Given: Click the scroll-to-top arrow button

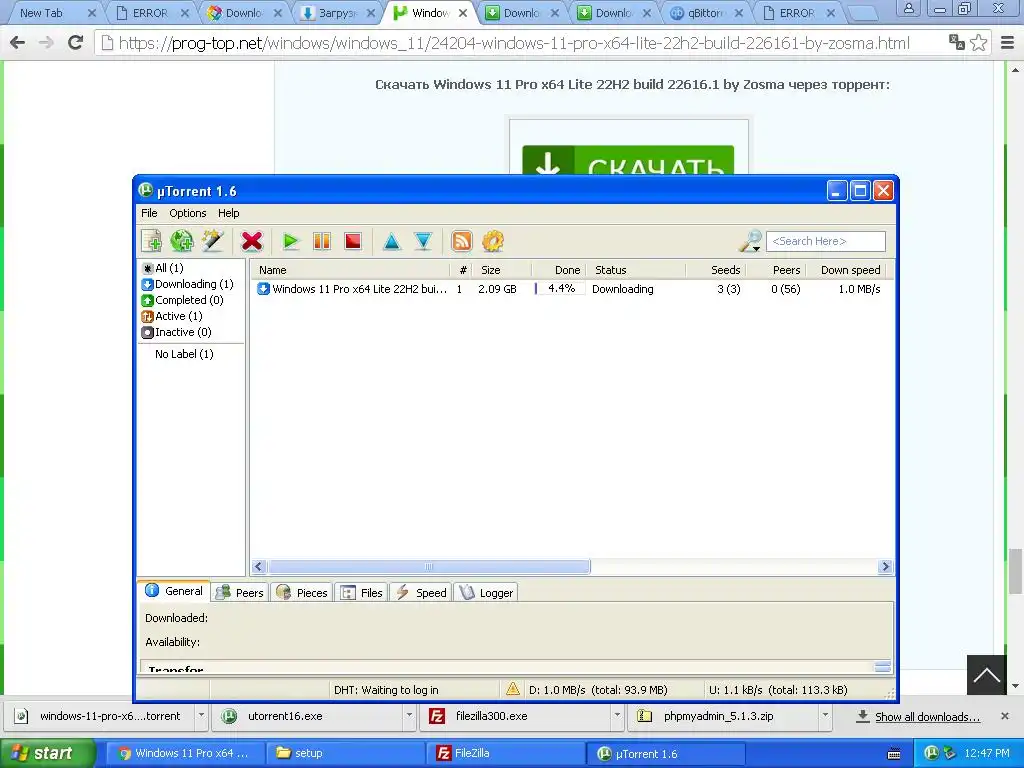Looking at the screenshot, I should [986, 675].
